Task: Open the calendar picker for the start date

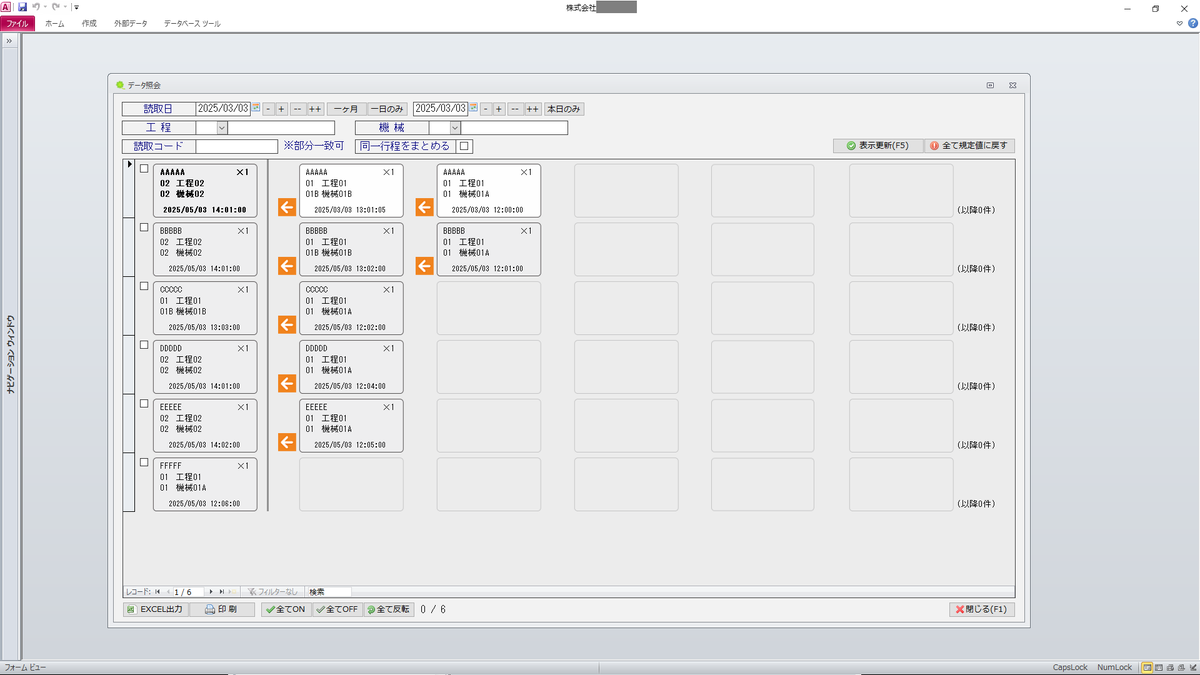Action: point(256,108)
